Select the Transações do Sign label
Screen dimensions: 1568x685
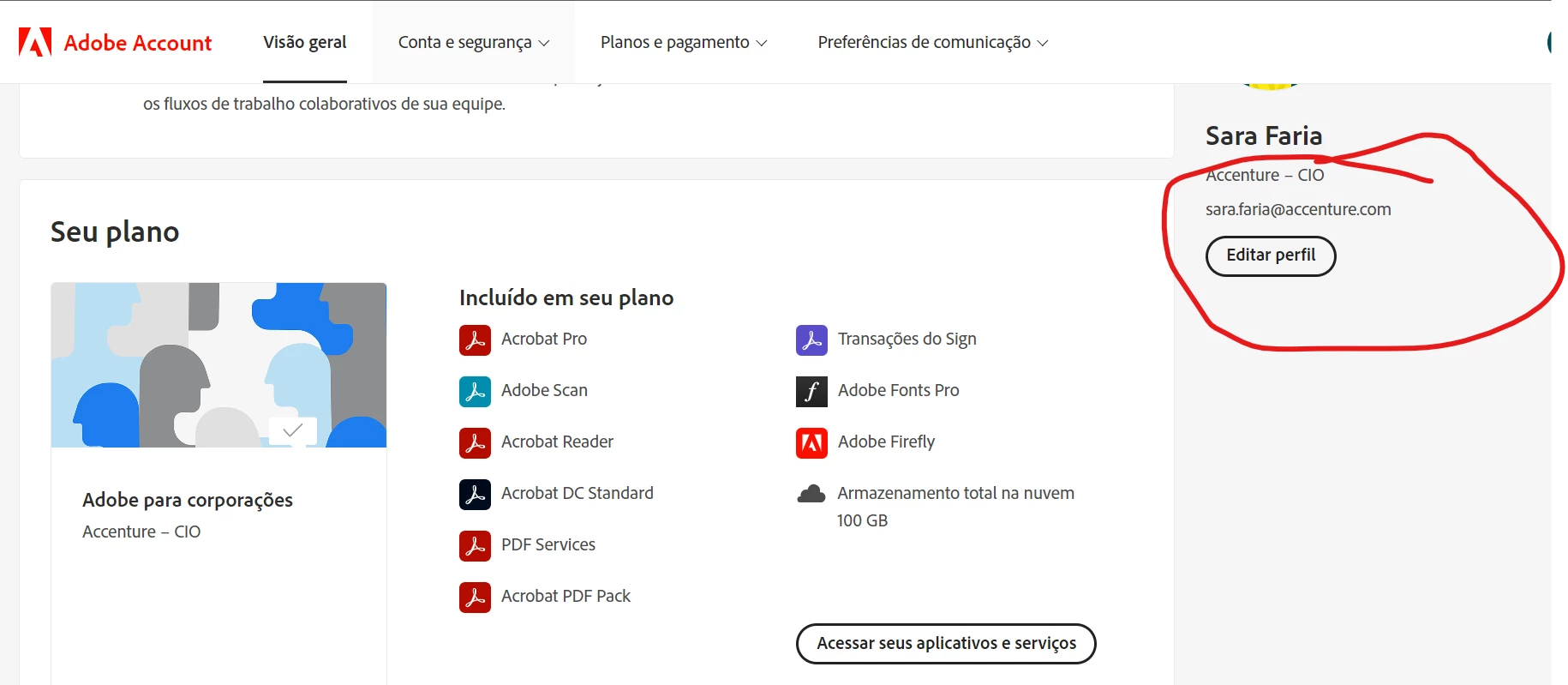907,339
